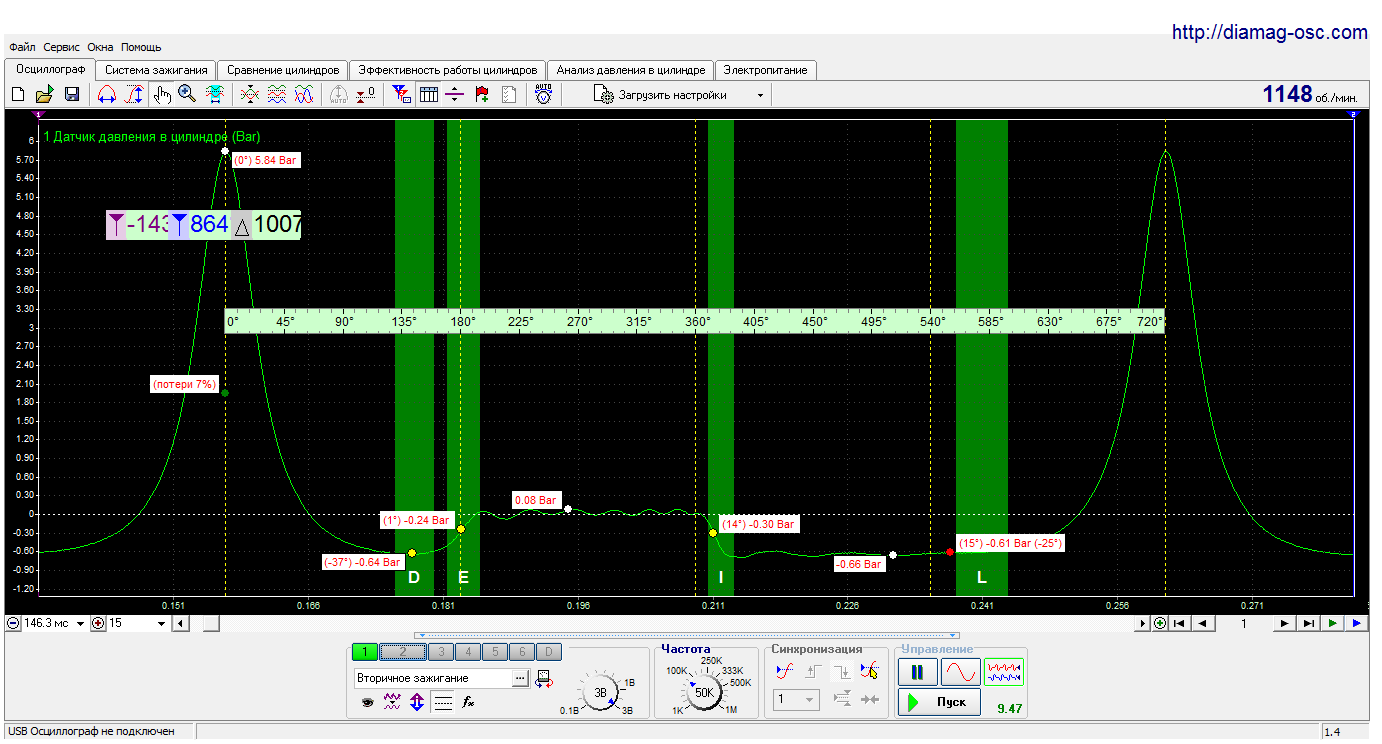
Task: Switch to Эффективность работы цилиндров tab
Action: click(x=448, y=70)
